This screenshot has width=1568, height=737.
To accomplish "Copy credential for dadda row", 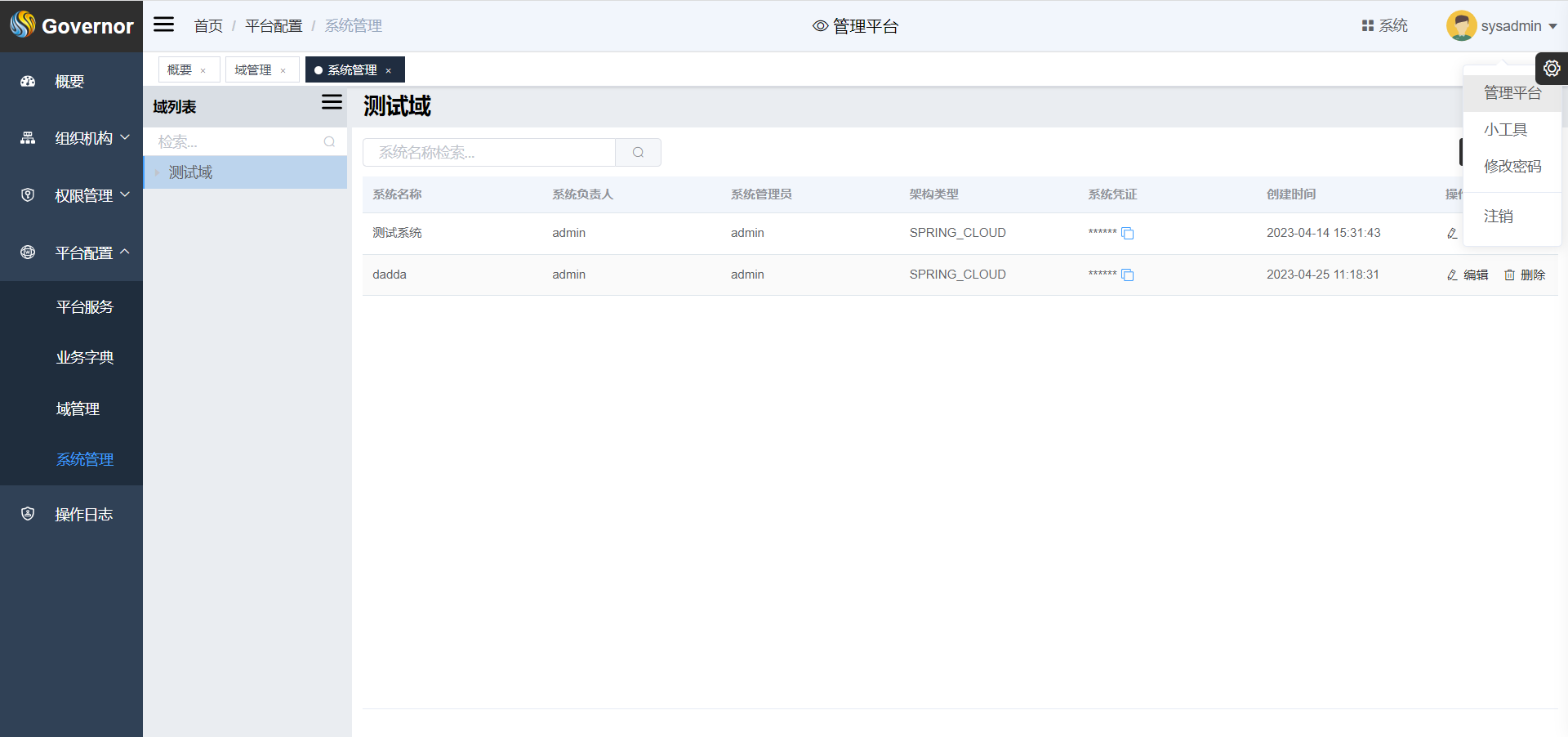I will pos(1128,275).
